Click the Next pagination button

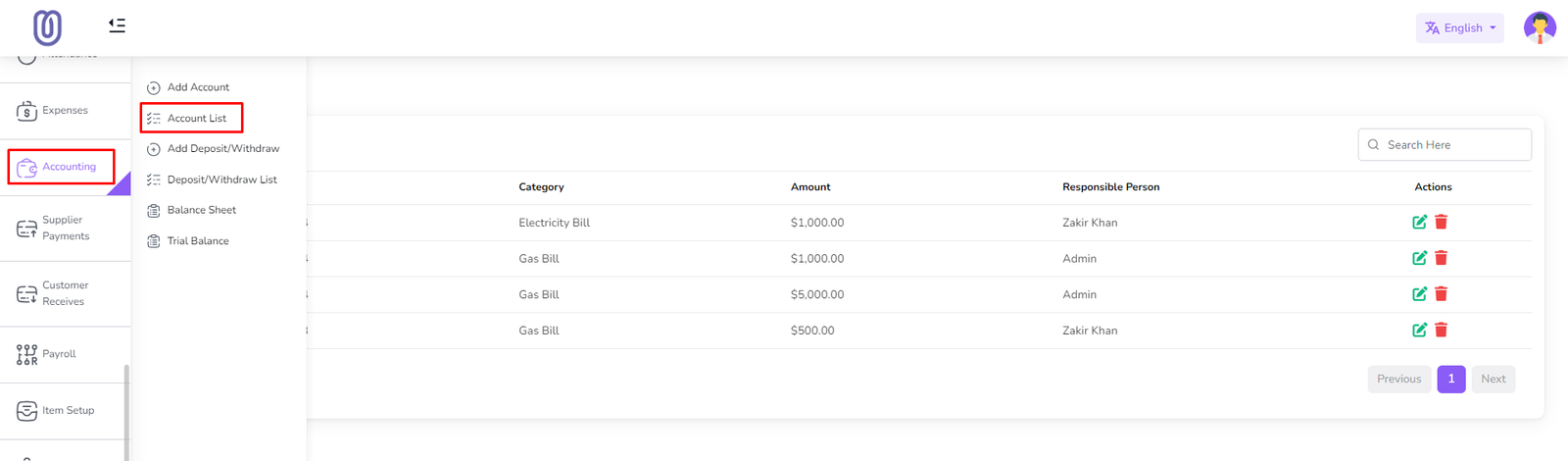[x=1493, y=380]
